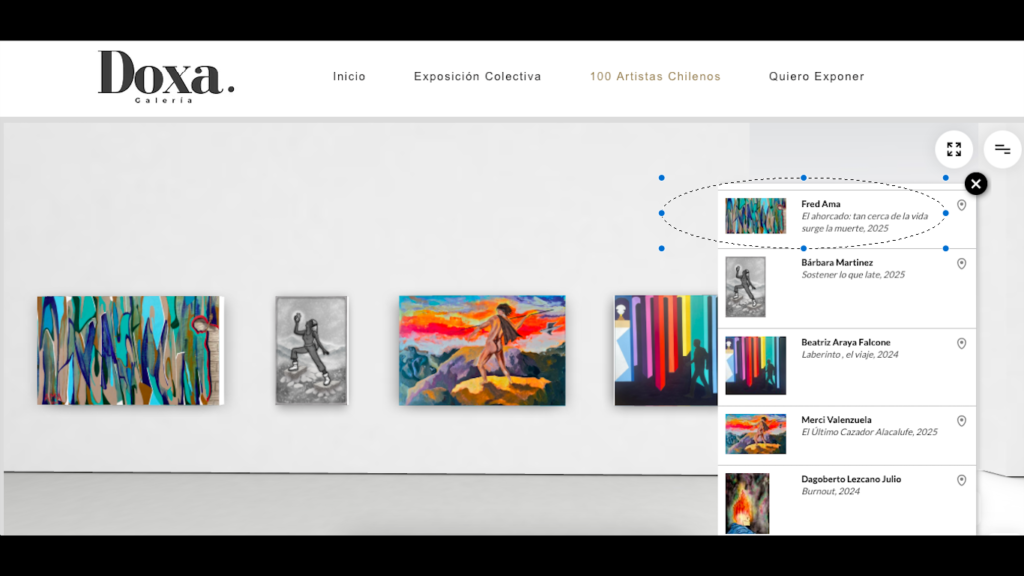
Task: Open the Quiero Exponer page
Action: point(816,76)
